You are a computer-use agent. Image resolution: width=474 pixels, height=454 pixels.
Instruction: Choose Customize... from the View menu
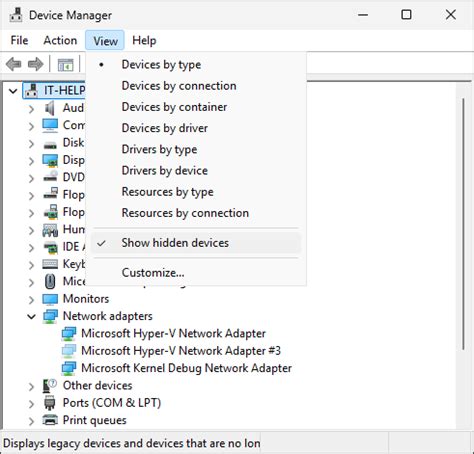pos(196,273)
